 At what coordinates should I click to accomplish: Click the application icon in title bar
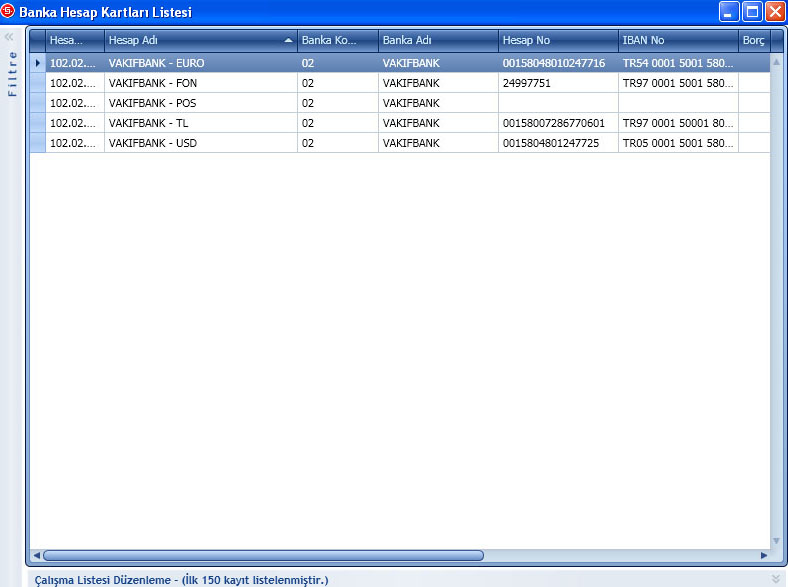(x=9, y=12)
